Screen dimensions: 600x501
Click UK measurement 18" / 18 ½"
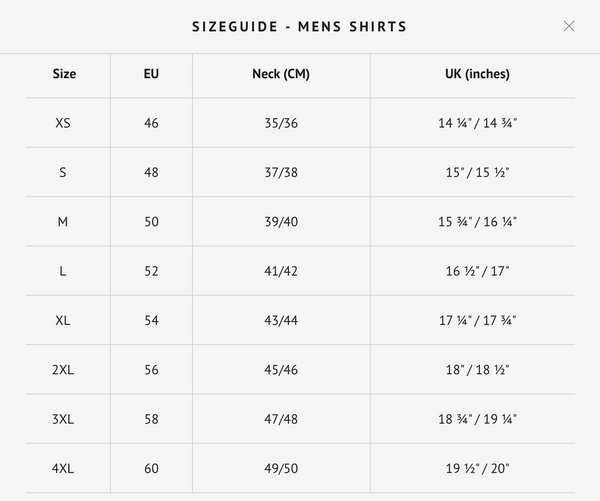tap(477, 370)
